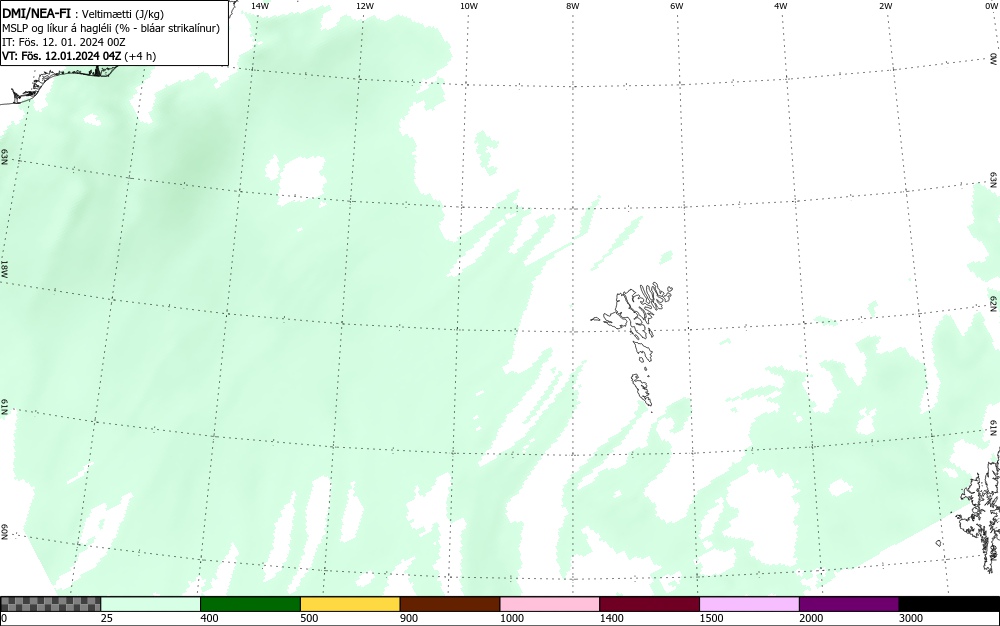Click the "VT: Fös. 12.01.2024 04Z" line
The width and height of the screenshot is (1000, 626).
point(61,56)
